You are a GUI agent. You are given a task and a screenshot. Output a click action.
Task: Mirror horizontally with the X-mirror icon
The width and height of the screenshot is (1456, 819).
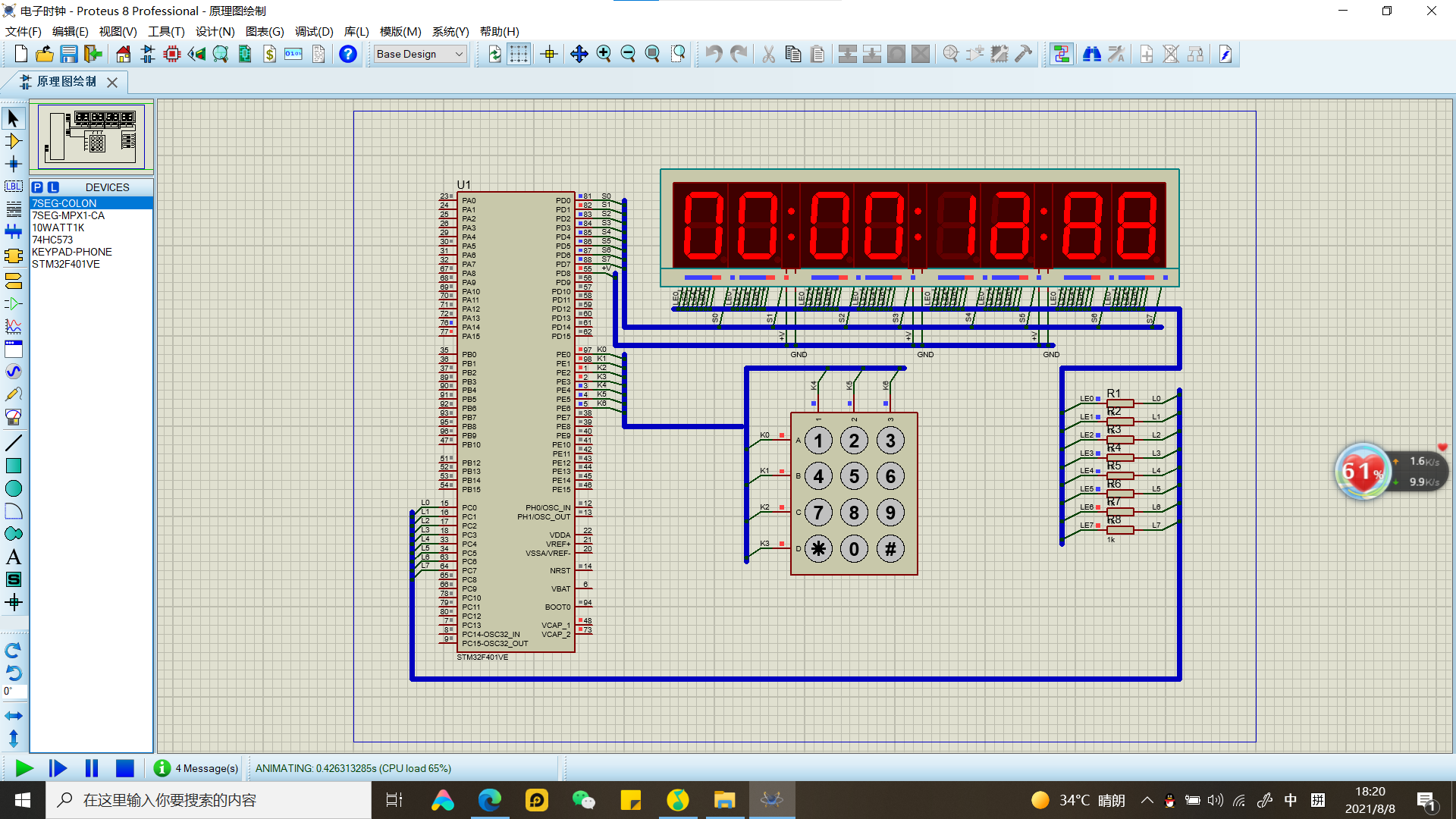tap(13, 716)
